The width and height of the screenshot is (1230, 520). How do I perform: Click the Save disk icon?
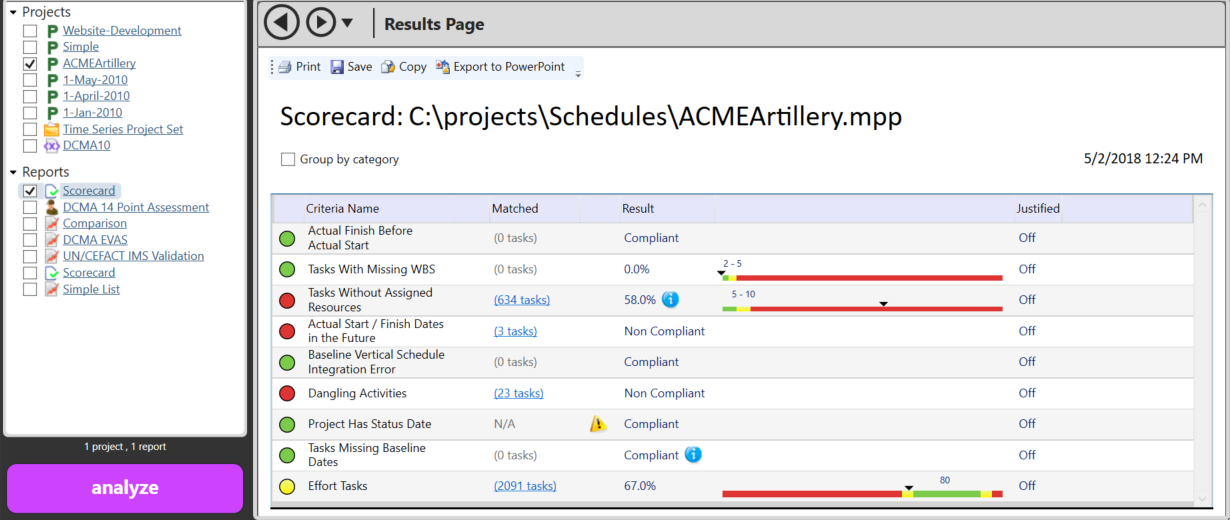[x=338, y=67]
